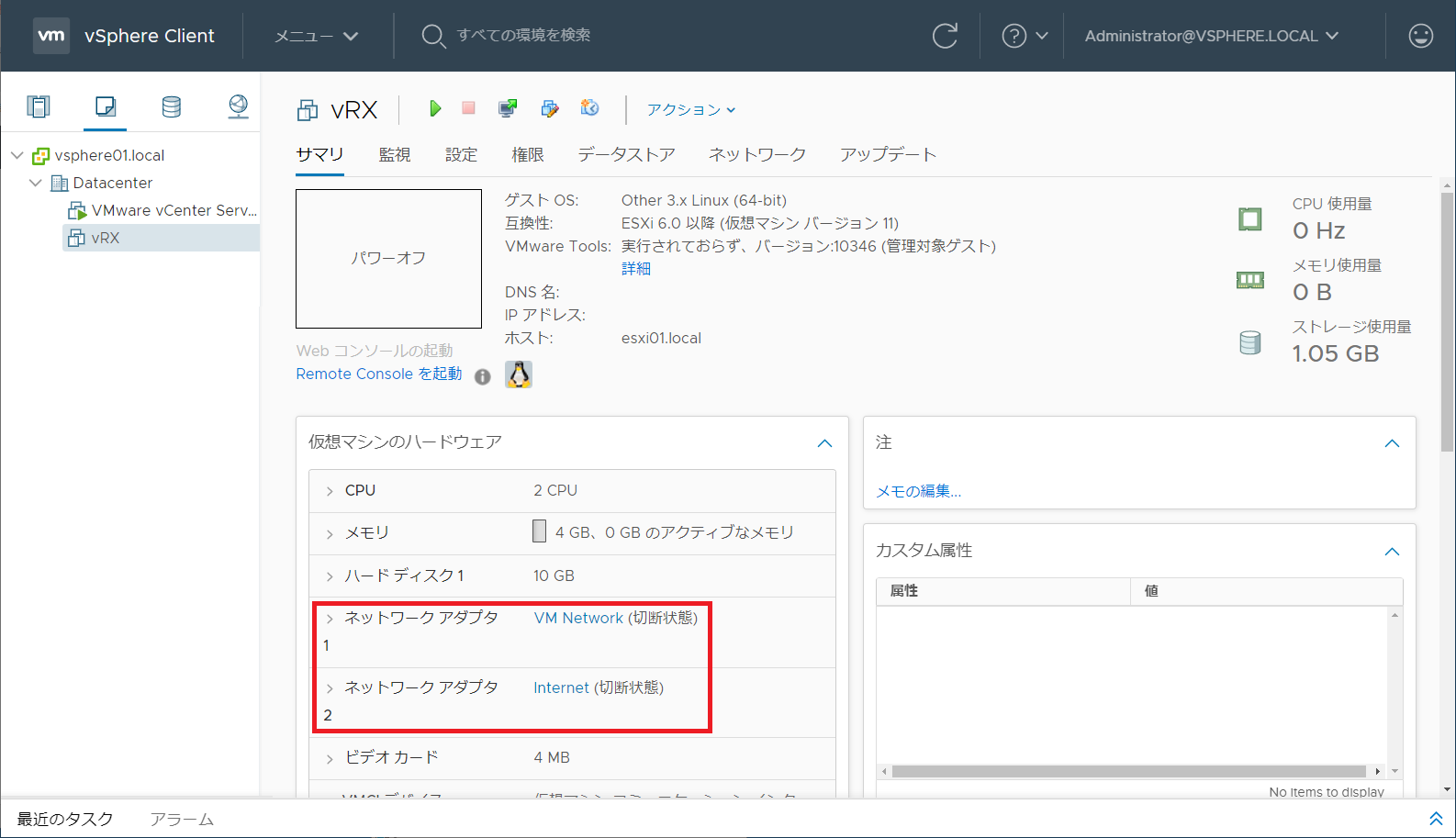Expand ネットワーク アダプタ 2 row
The image size is (1456, 838).
(330, 688)
